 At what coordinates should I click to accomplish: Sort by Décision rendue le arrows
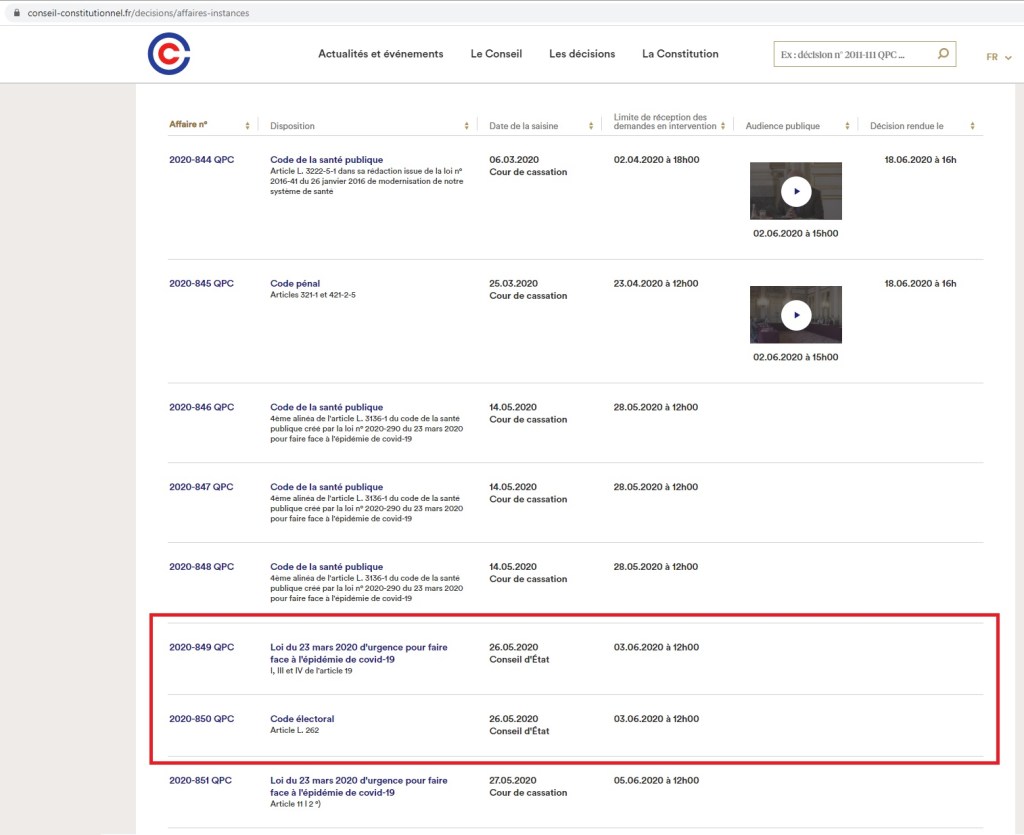point(973,126)
